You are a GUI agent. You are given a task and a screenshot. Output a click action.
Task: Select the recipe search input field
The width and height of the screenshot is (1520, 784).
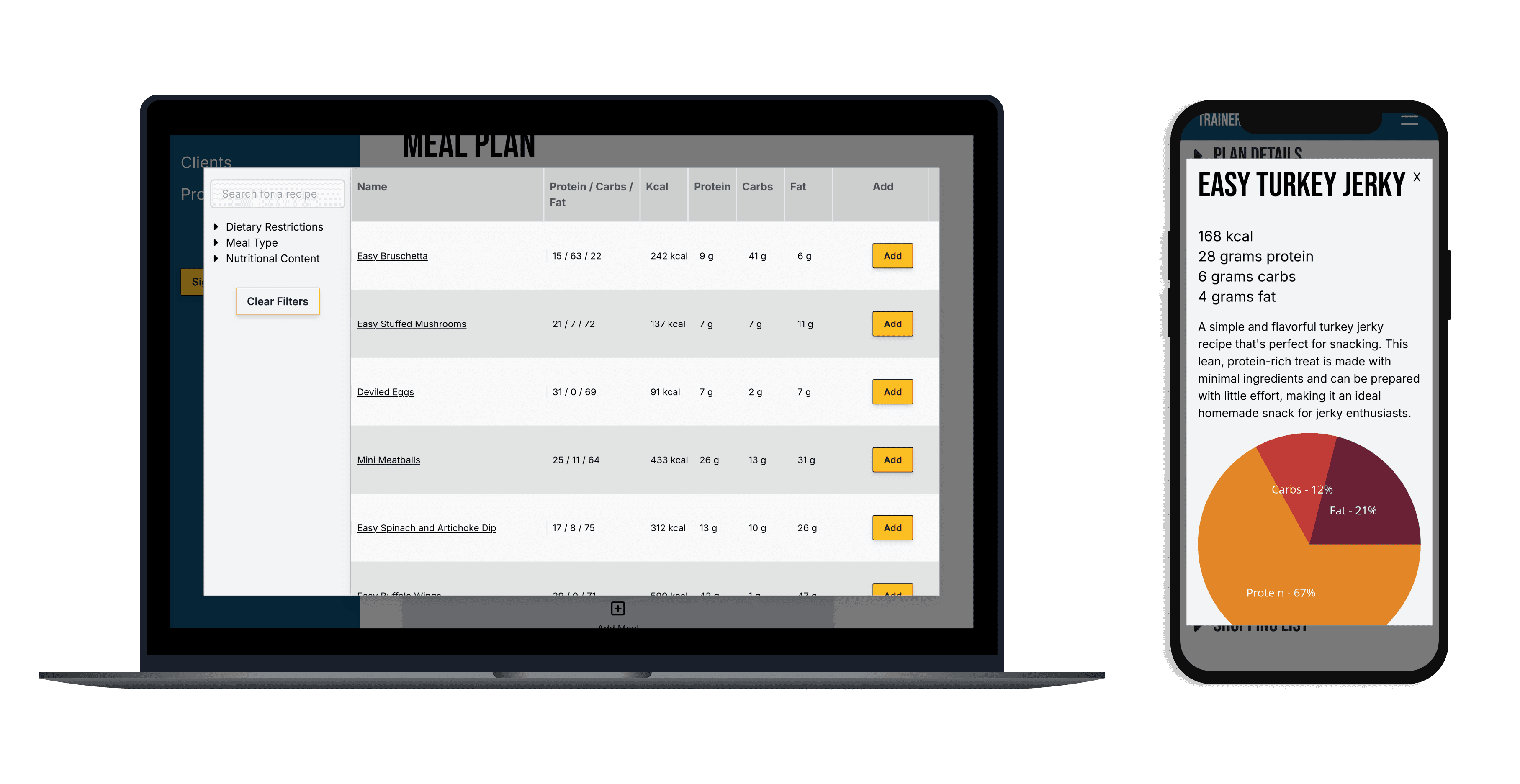click(277, 193)
